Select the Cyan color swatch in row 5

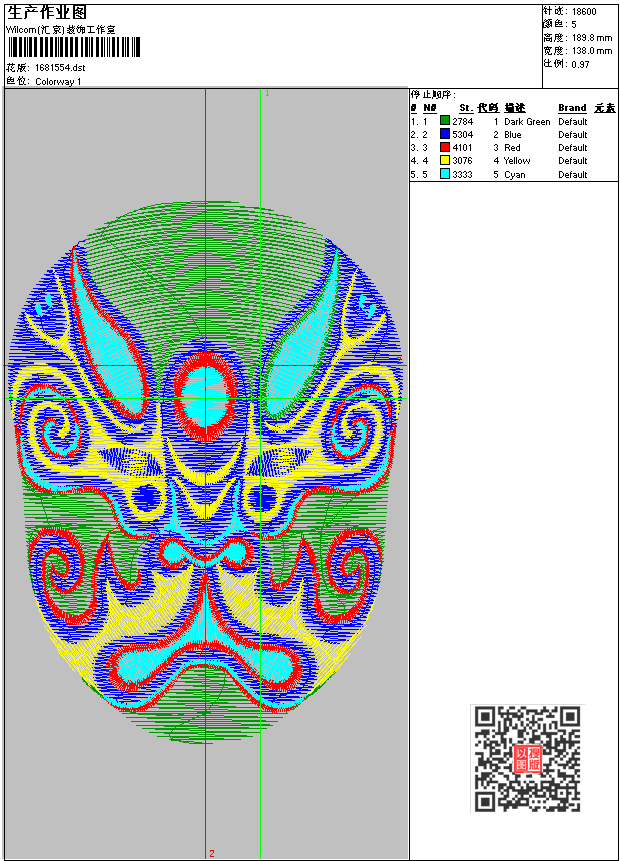[x=445, y=174]
